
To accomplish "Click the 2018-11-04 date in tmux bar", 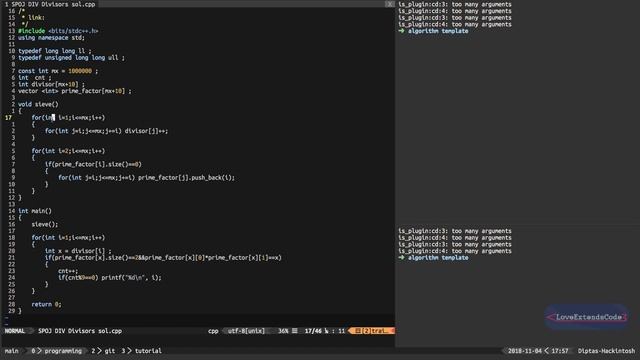I will click(525, 351).
